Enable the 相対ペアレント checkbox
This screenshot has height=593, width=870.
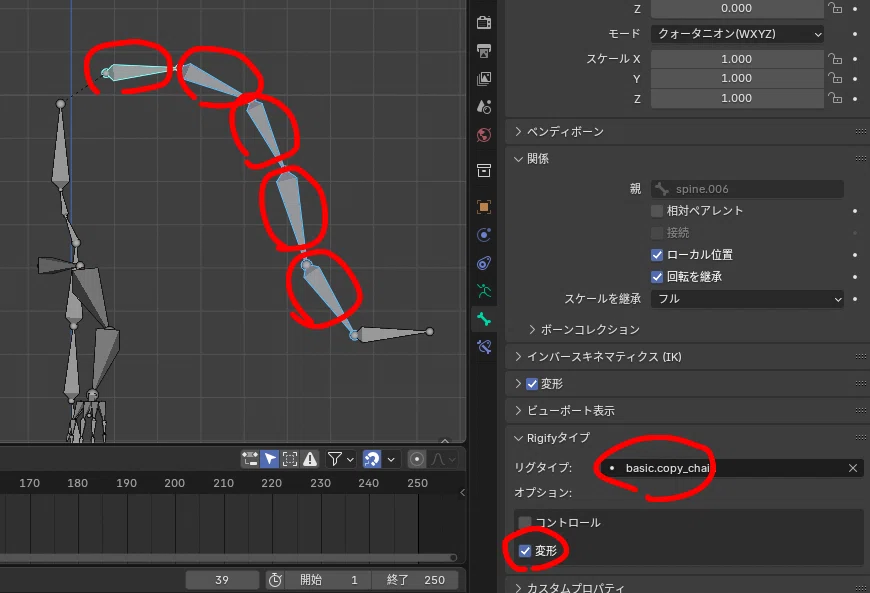657,211
